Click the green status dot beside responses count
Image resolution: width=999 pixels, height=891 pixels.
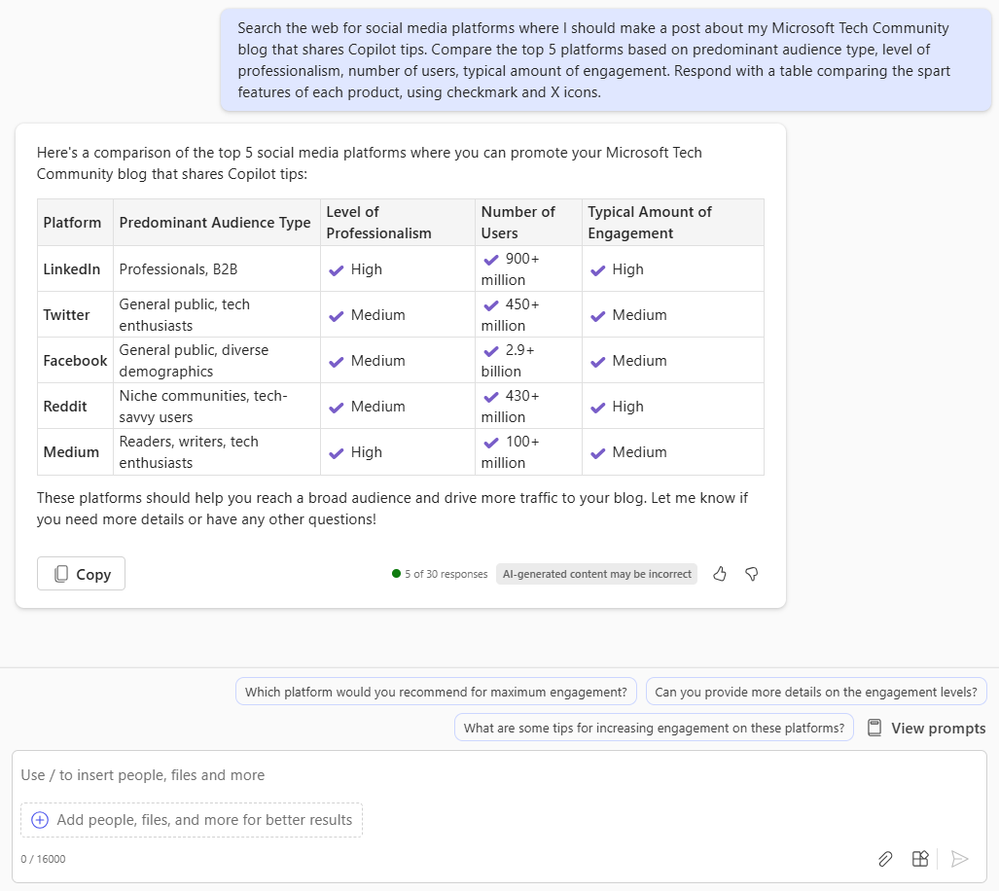[x=396, y=574]
